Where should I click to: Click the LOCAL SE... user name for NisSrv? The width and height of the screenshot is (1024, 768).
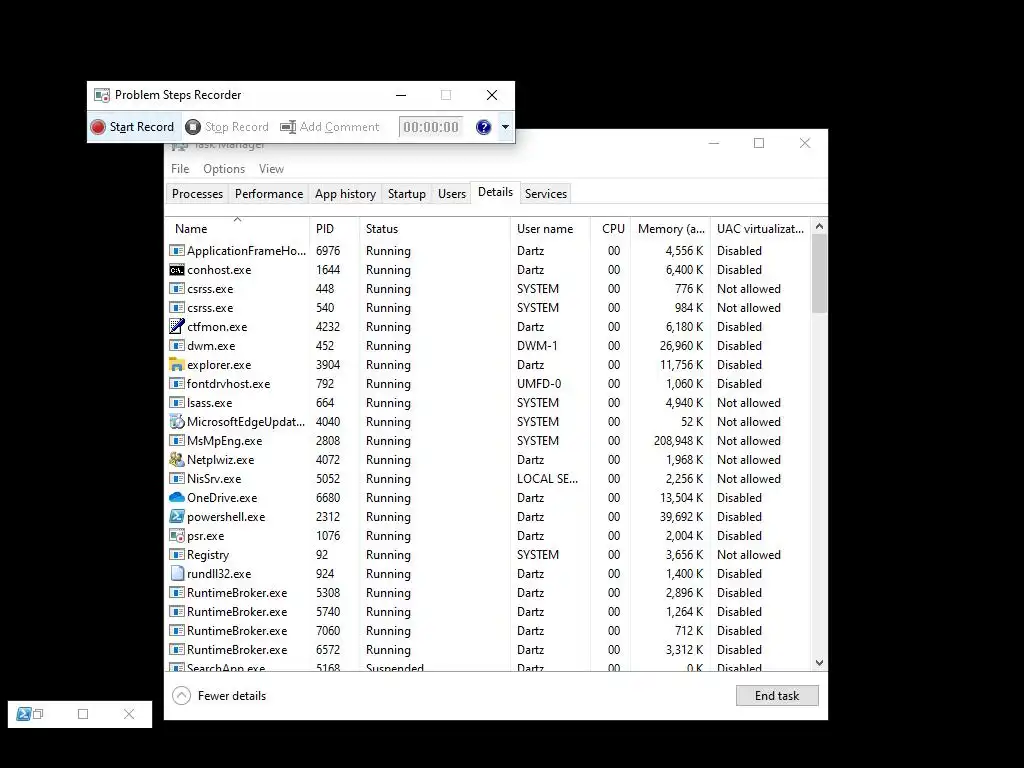[547, 479]
